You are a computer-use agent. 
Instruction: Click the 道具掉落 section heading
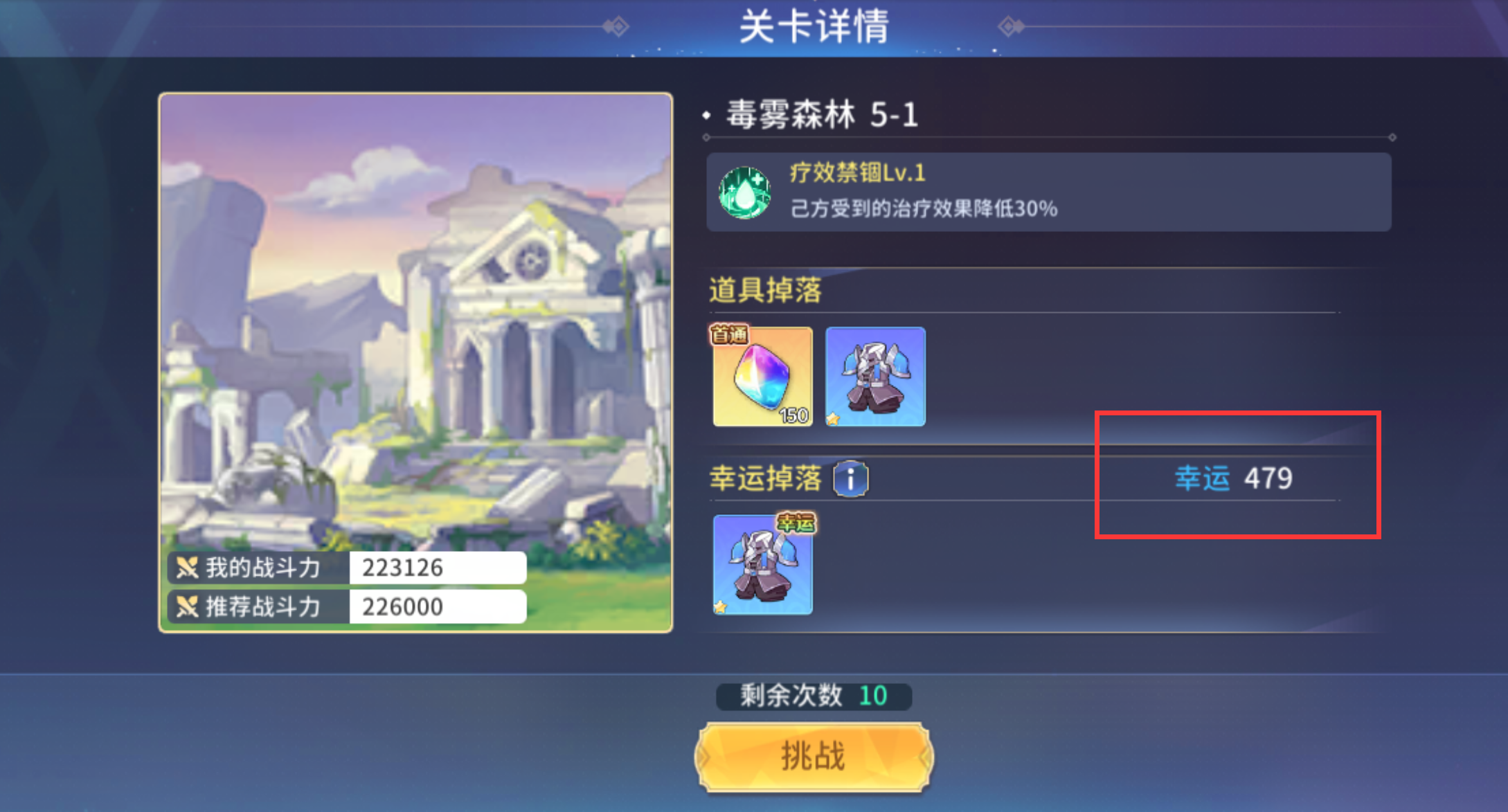point(765,290)
